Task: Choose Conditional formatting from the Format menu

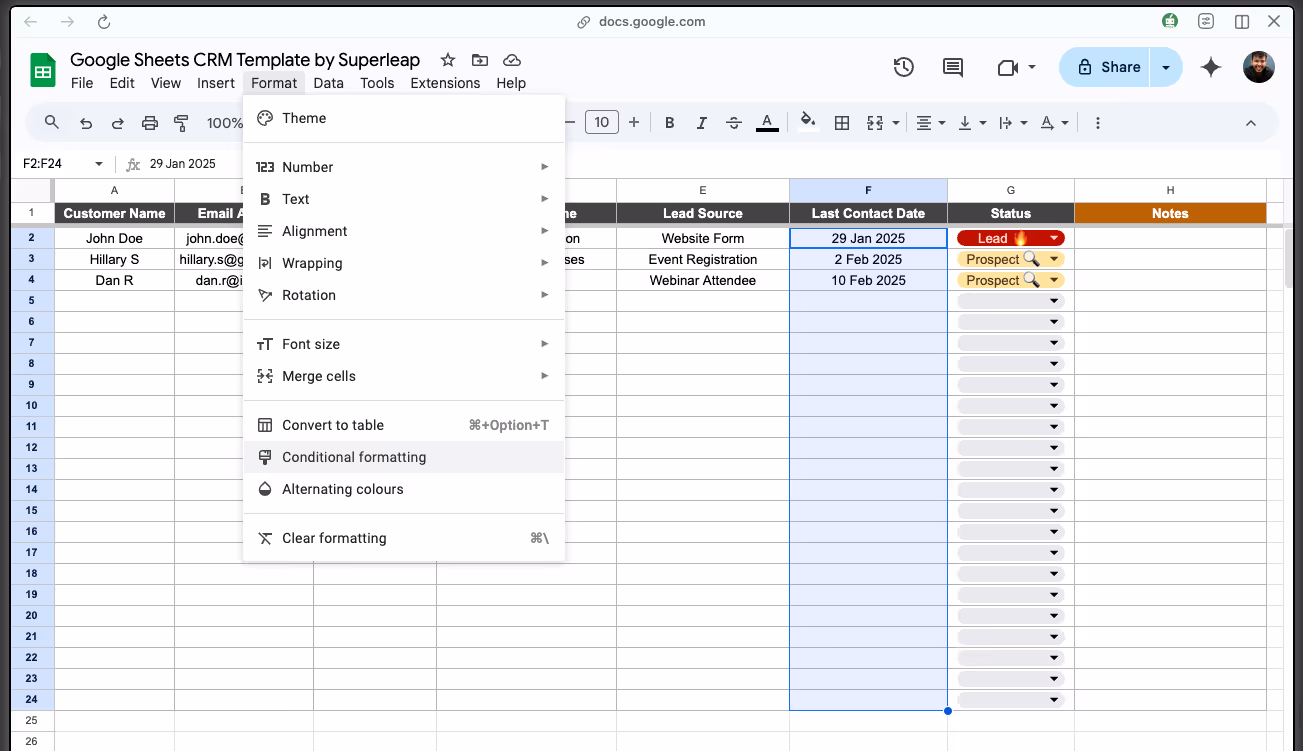Action: tap(404, 457)
